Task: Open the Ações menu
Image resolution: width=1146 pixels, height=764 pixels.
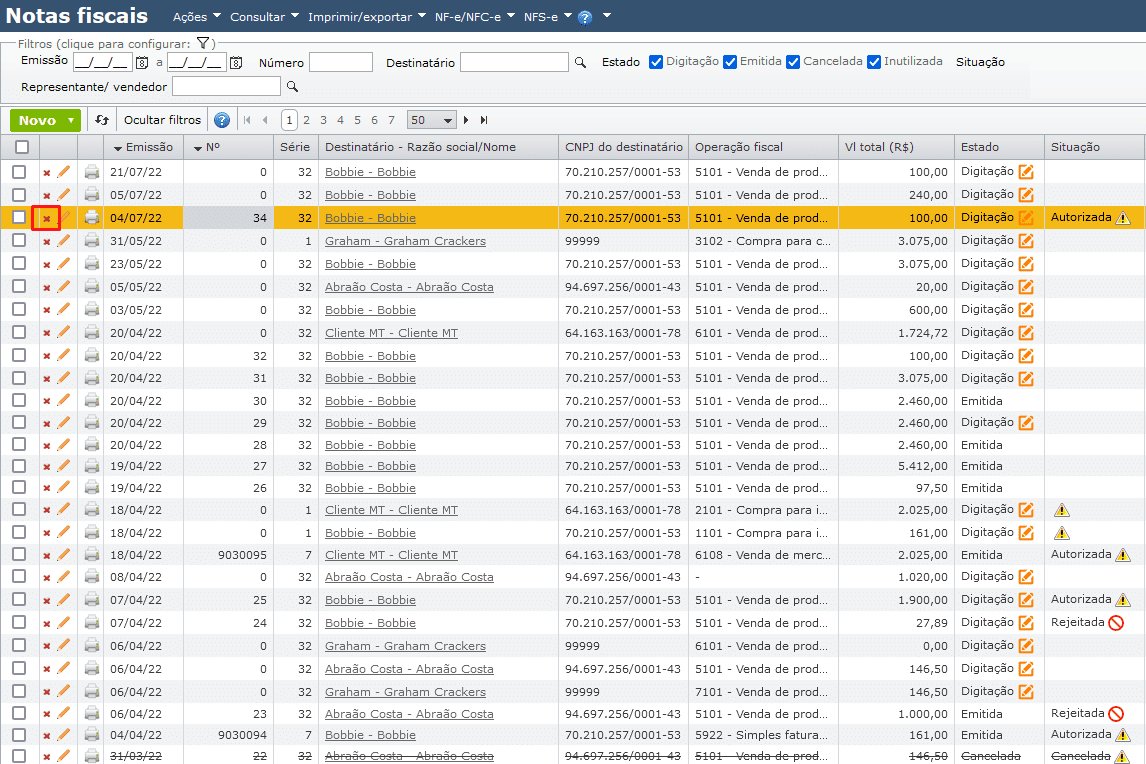Action: point(197,17)
